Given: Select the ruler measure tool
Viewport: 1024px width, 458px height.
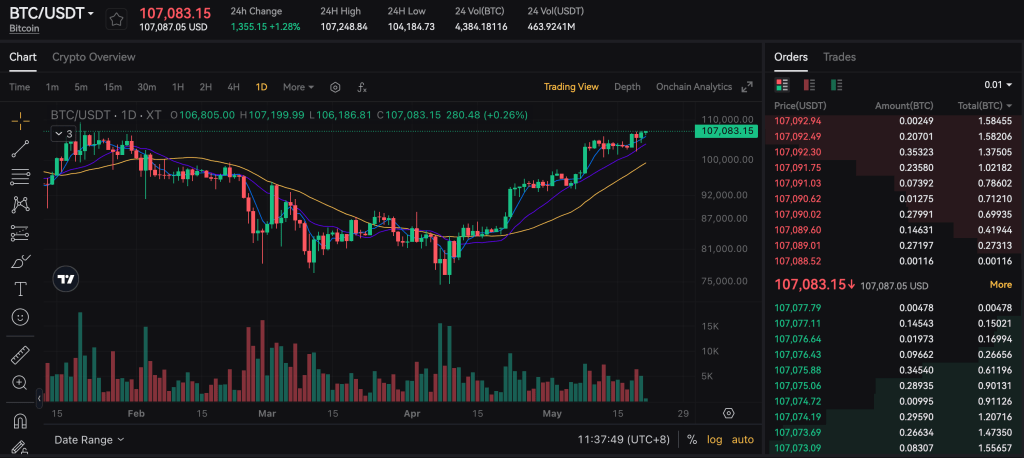Looking at the screenshot, I should tap(20, 355).
